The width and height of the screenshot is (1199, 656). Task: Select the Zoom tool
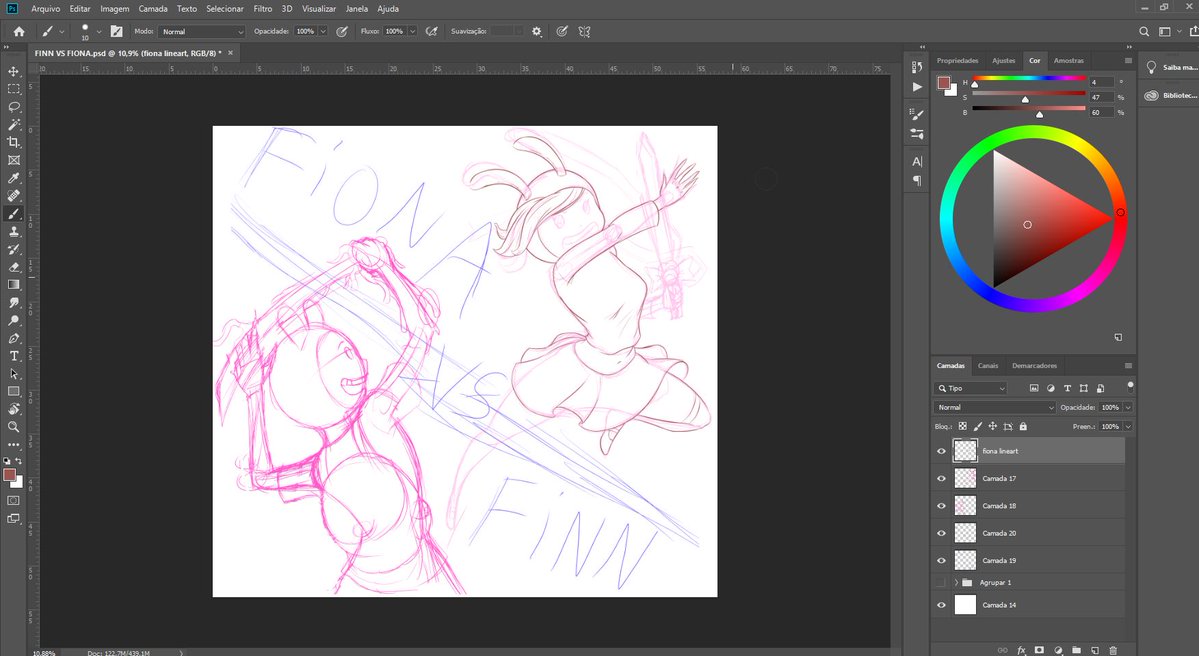click(14, 427)
